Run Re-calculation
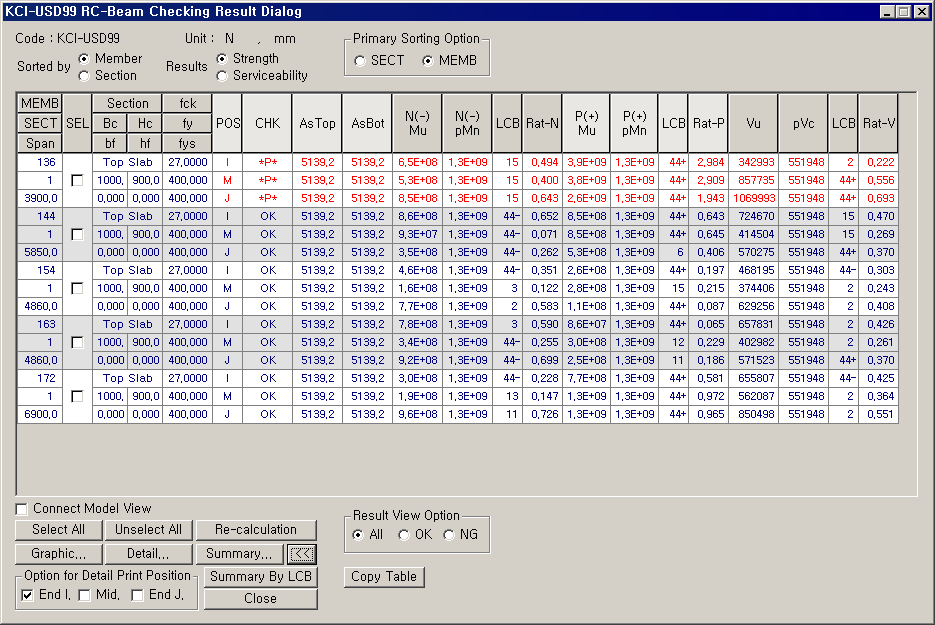Screen dimensions: 935x625 click(x=256, y=530)
